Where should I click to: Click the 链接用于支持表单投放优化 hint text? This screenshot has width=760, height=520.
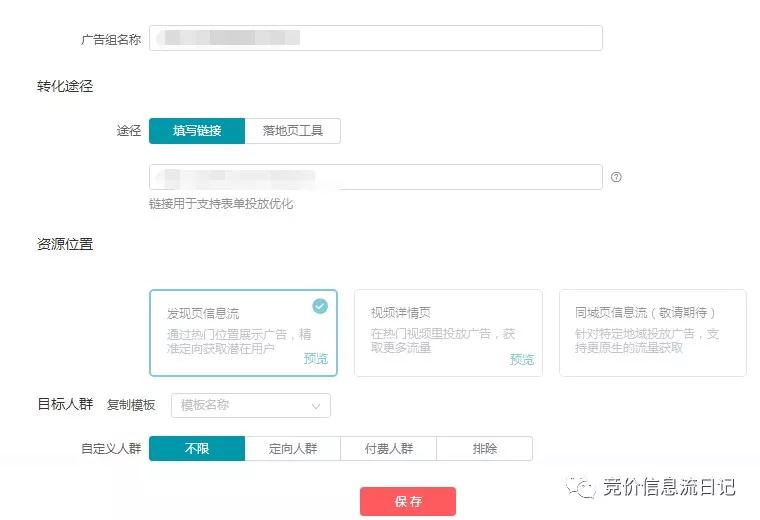221,204
